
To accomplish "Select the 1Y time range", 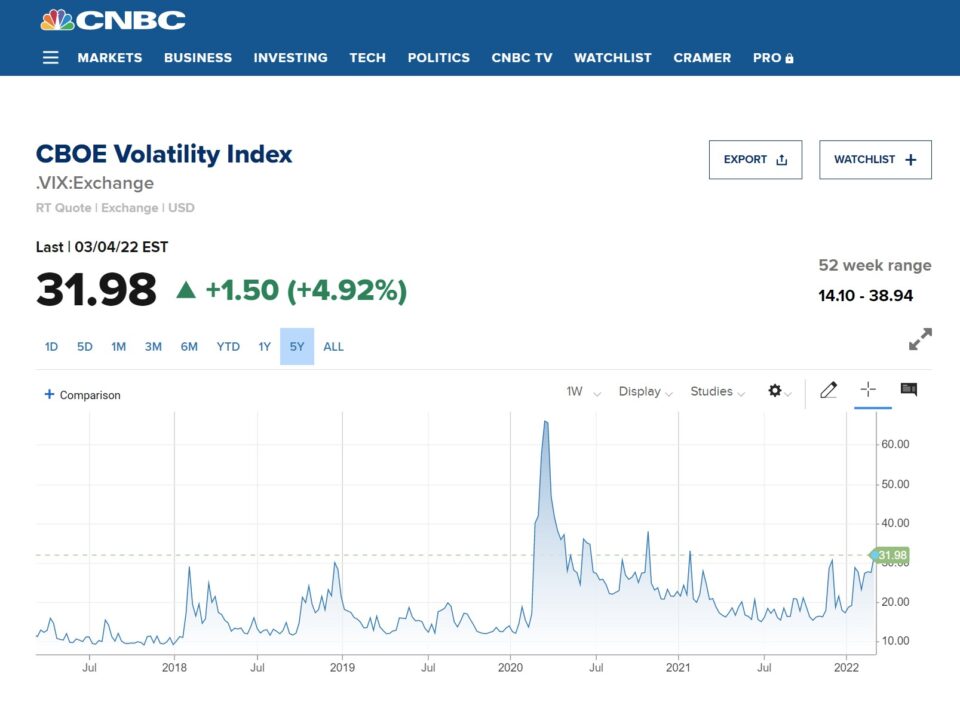I will (265, 347).
